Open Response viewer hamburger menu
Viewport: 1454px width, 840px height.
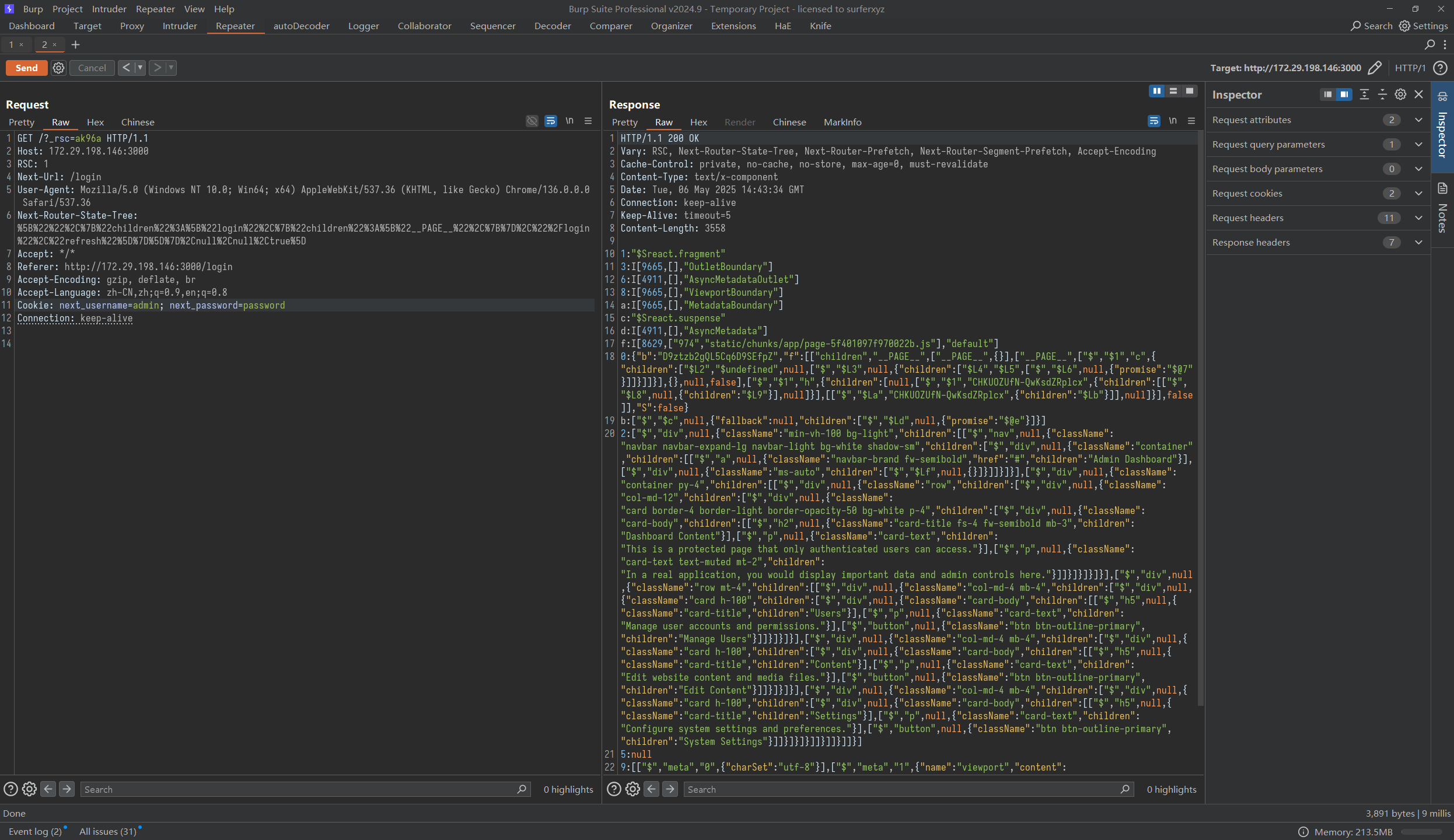1191,121
